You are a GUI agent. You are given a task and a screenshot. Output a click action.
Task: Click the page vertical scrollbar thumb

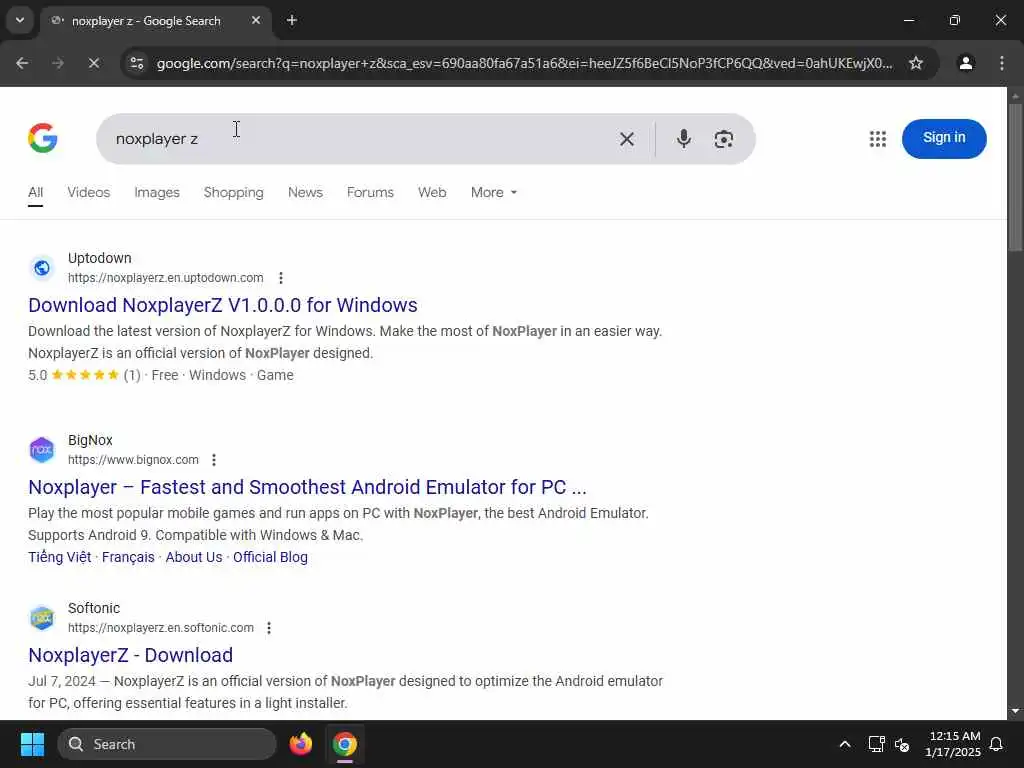click(1015, 176)
